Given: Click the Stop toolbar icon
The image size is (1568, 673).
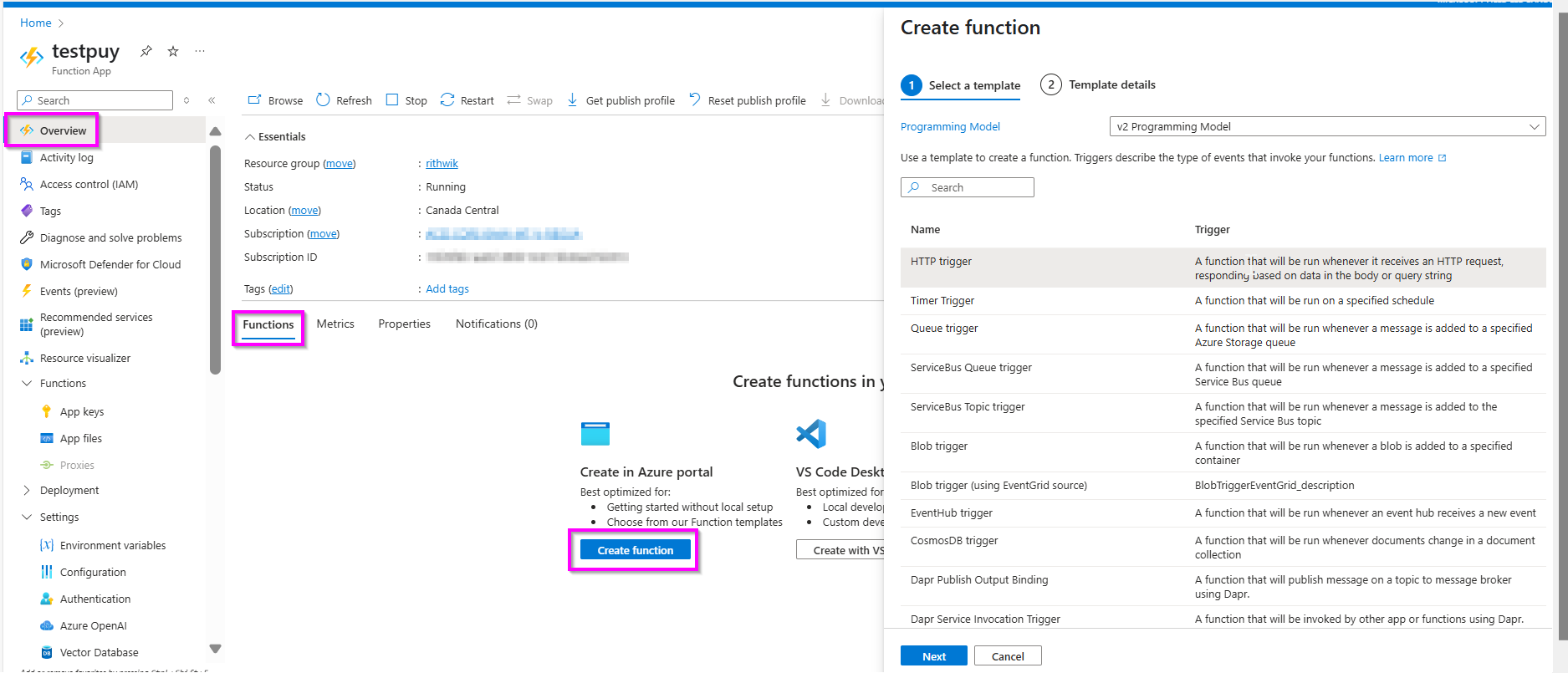Looking at the screenshot, I should coord(392,100).
